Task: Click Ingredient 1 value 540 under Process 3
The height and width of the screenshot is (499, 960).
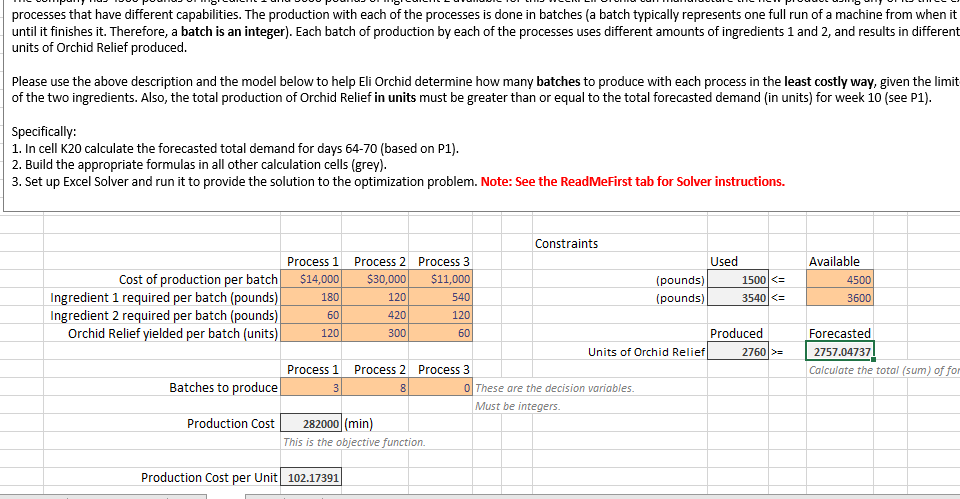Action: [x=440, y=298]
